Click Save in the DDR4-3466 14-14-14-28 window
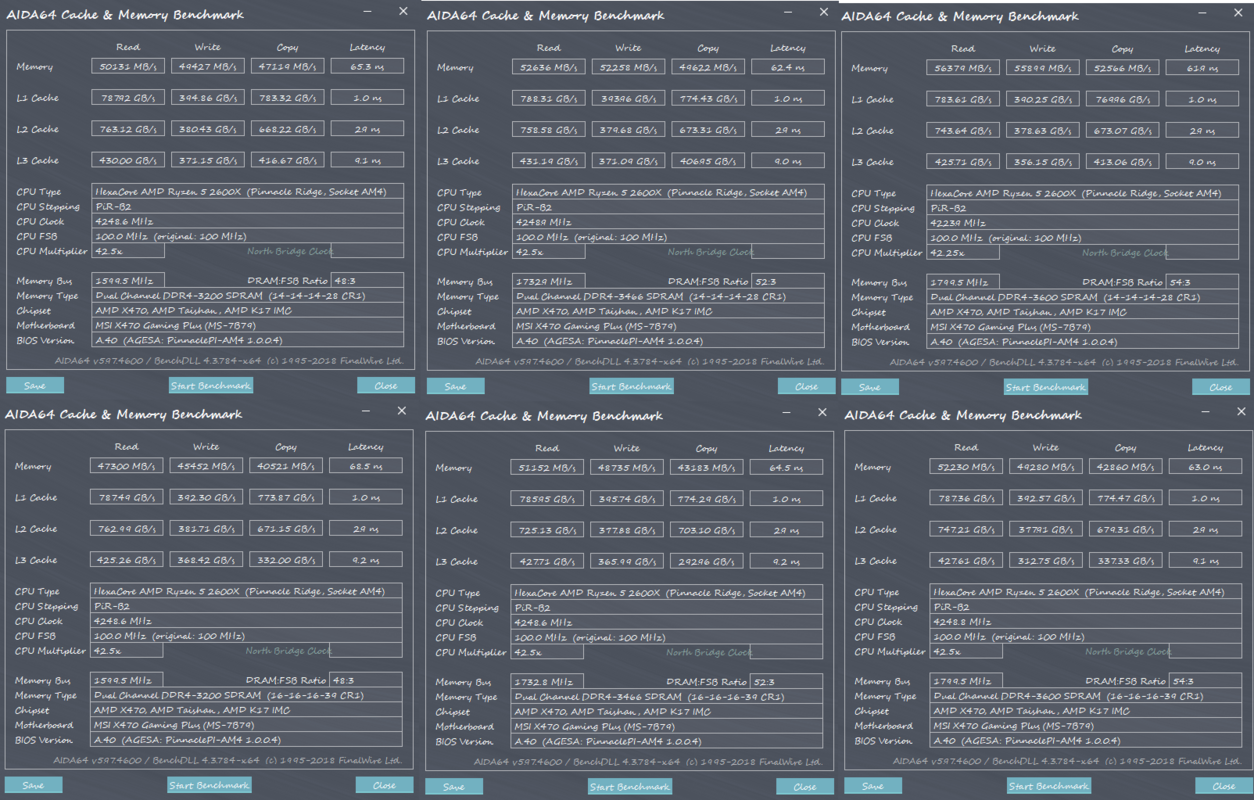Viewport: 1254px width, 800px height. click(x=455, y=386)
